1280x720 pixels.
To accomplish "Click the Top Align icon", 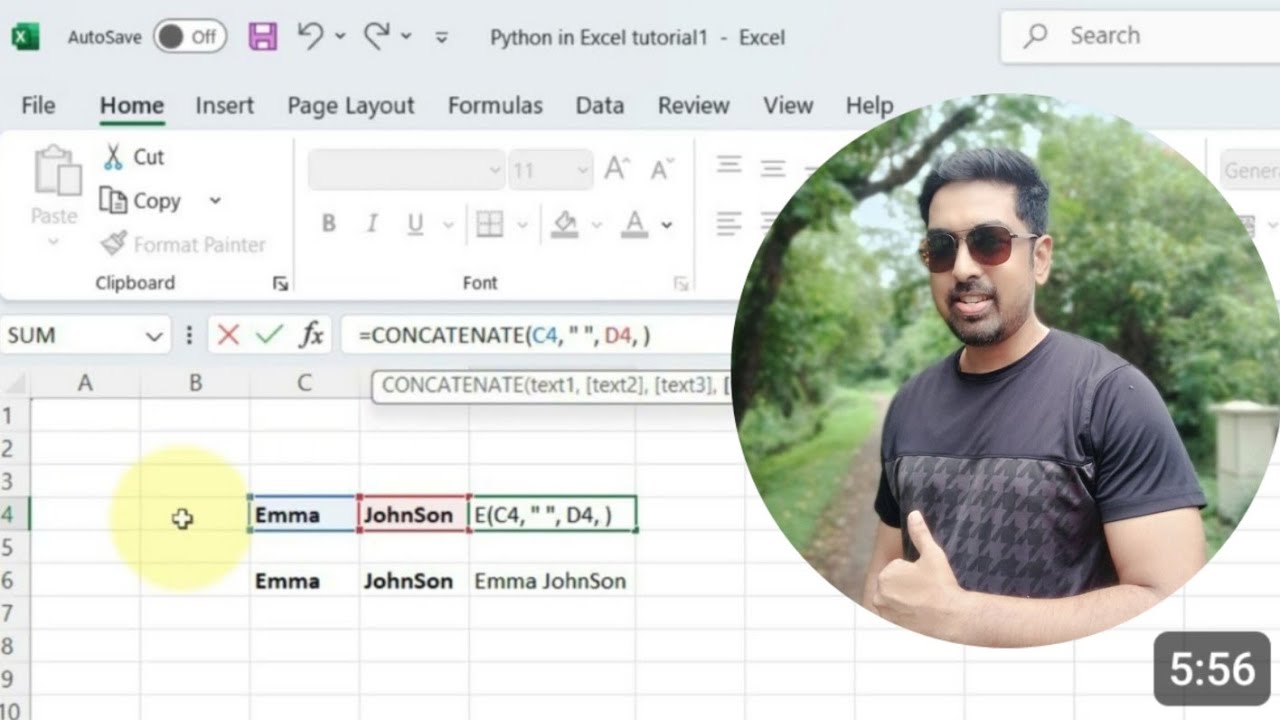I will point(729,166).
